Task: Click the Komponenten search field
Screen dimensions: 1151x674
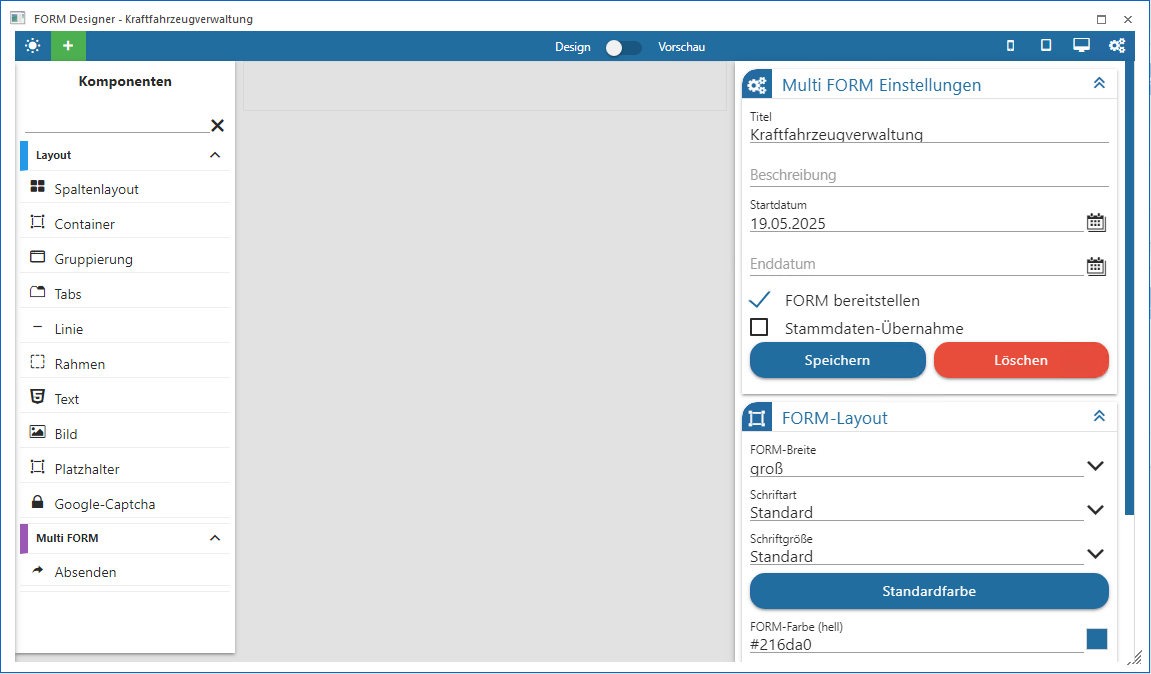Action: point(117,124)
